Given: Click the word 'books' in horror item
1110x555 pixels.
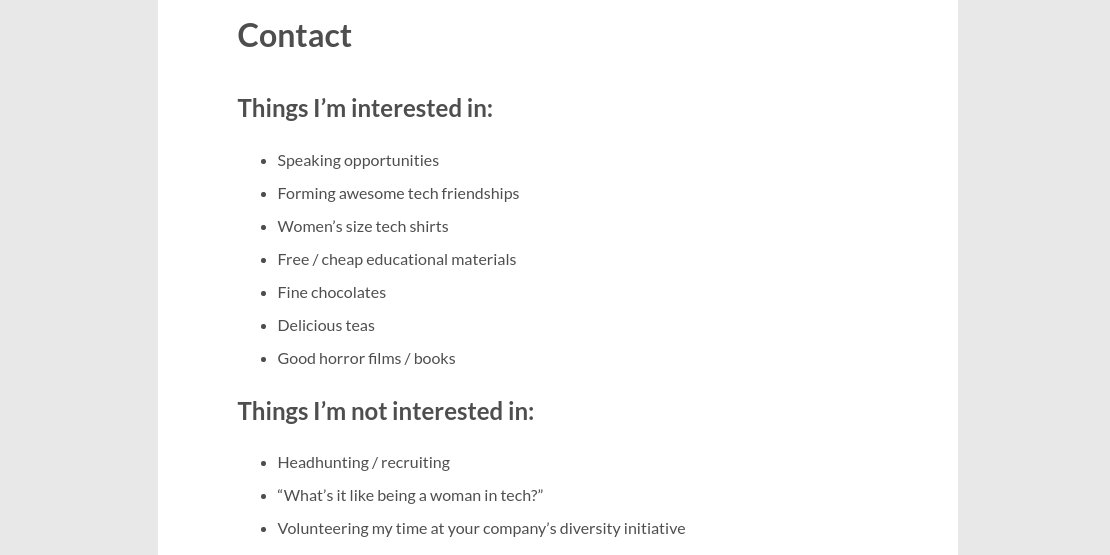Looking at the screenshot, I should point(434,358).
